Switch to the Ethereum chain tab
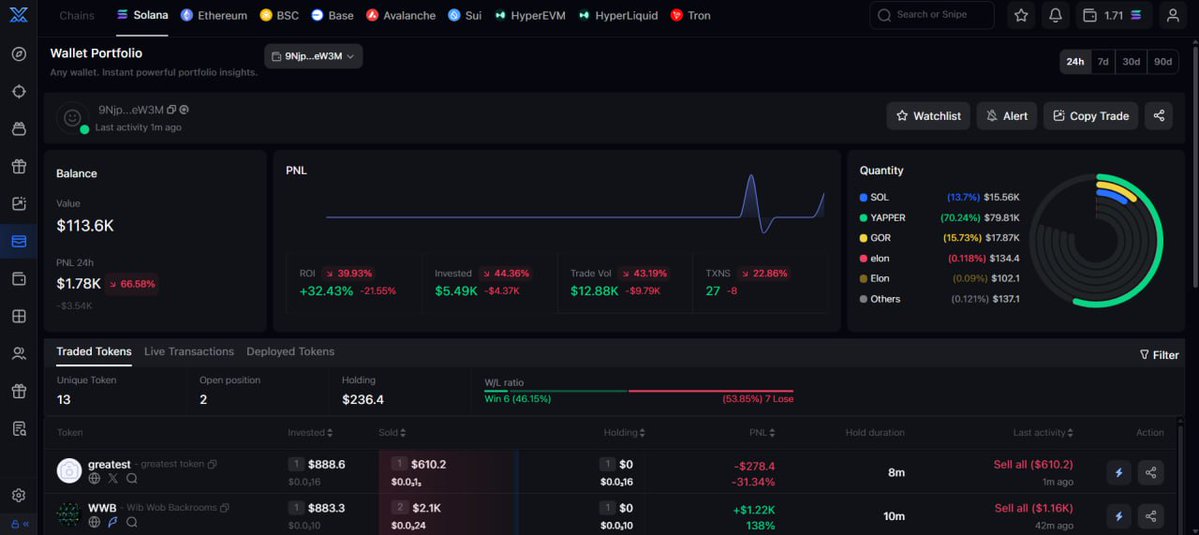 tap(213, 15)
